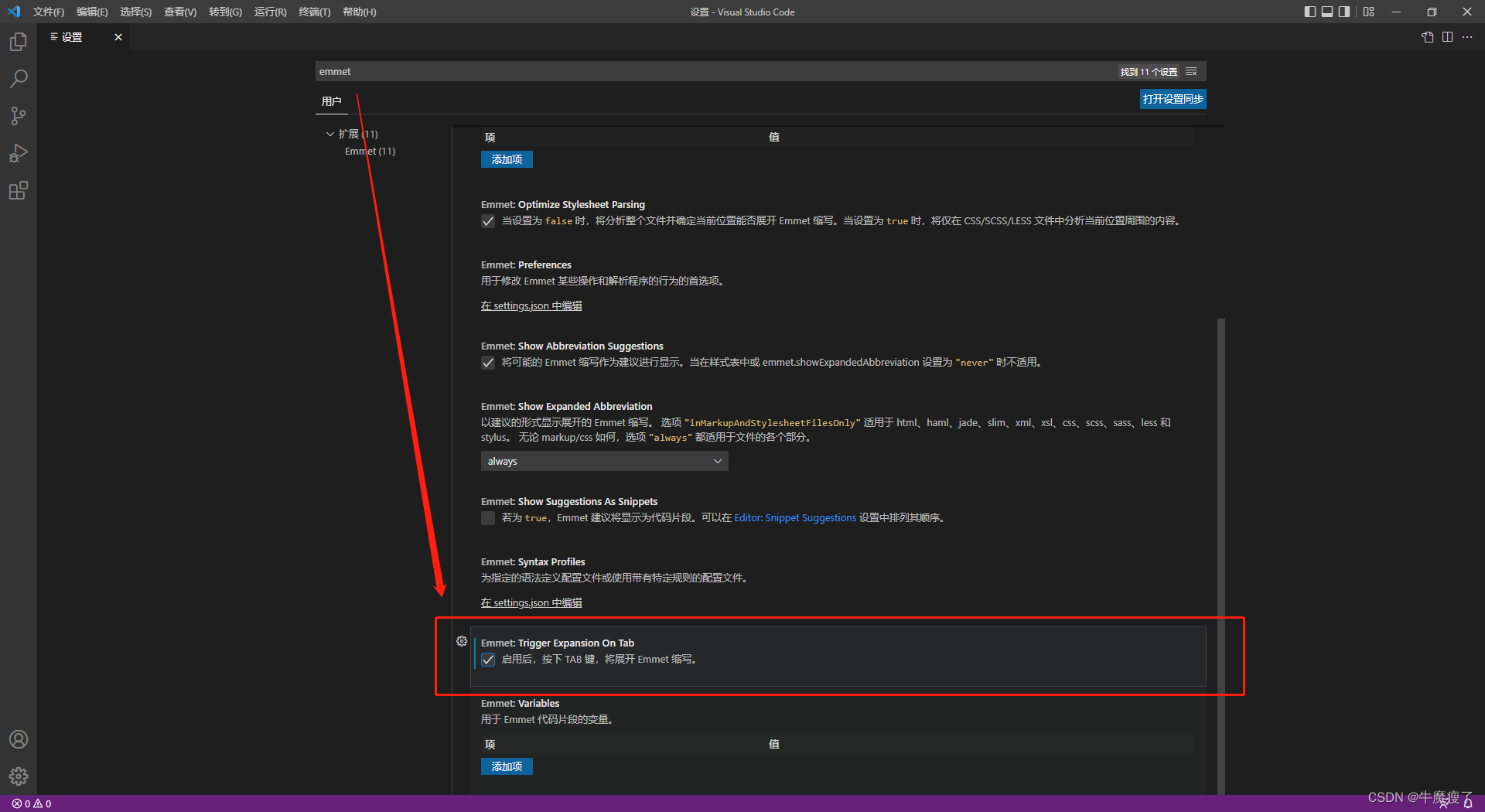Enable Show Suggestions As Snippets checkbox

click(488, 518)
